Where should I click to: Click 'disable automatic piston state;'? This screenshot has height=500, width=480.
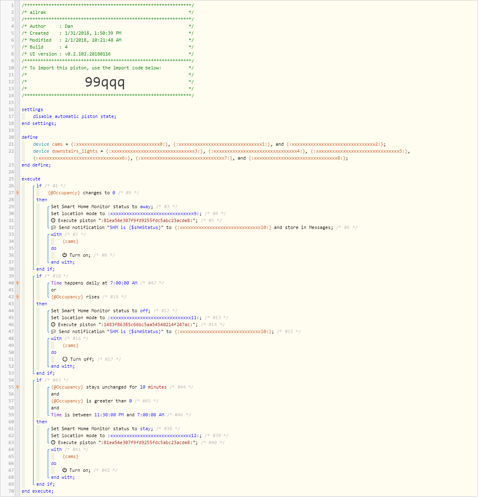coord(75,117)
